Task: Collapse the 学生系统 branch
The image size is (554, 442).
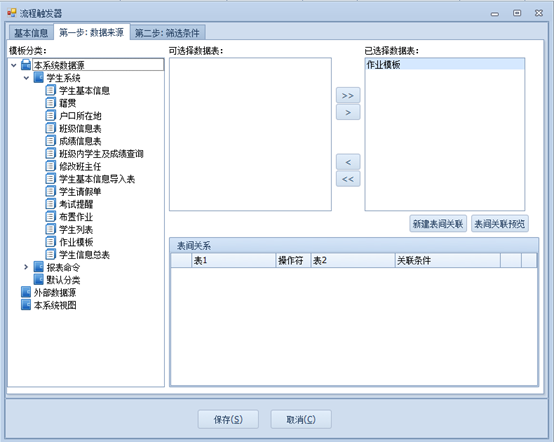Action: tap(26, 78)
